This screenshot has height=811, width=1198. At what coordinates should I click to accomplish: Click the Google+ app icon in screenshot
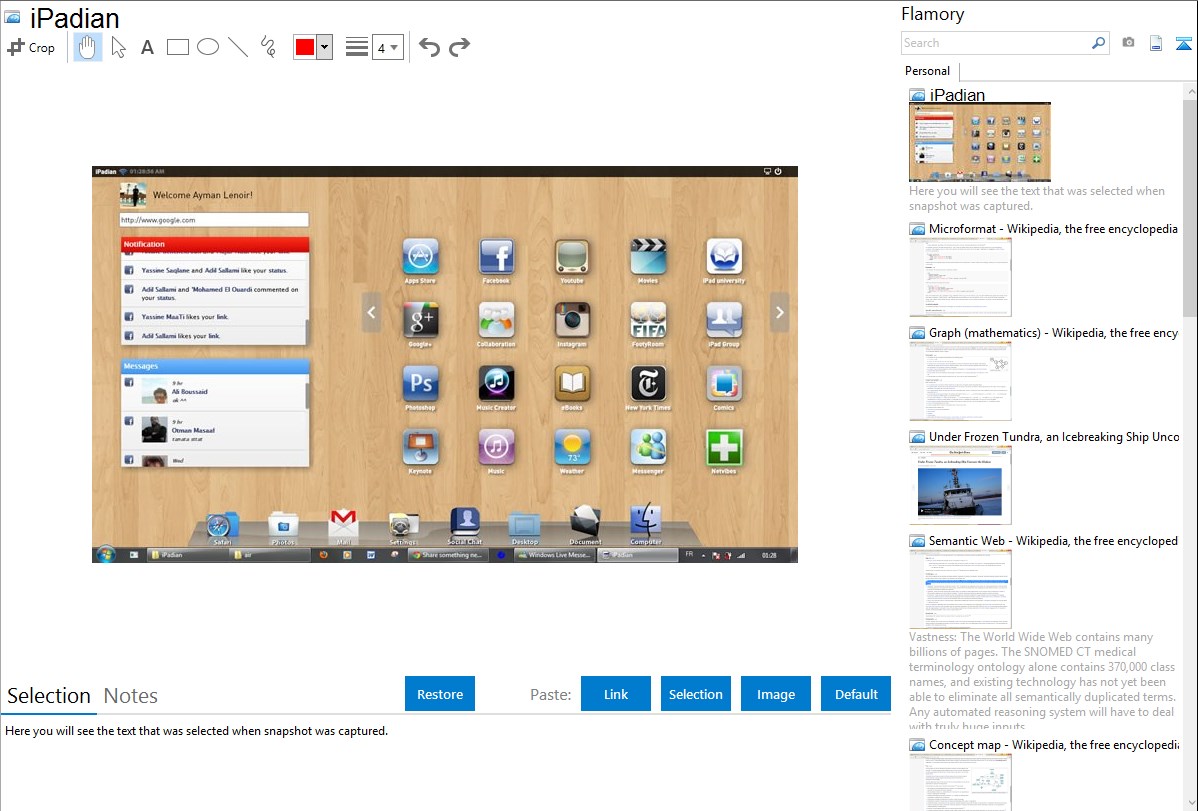click(x=420, y=320)
